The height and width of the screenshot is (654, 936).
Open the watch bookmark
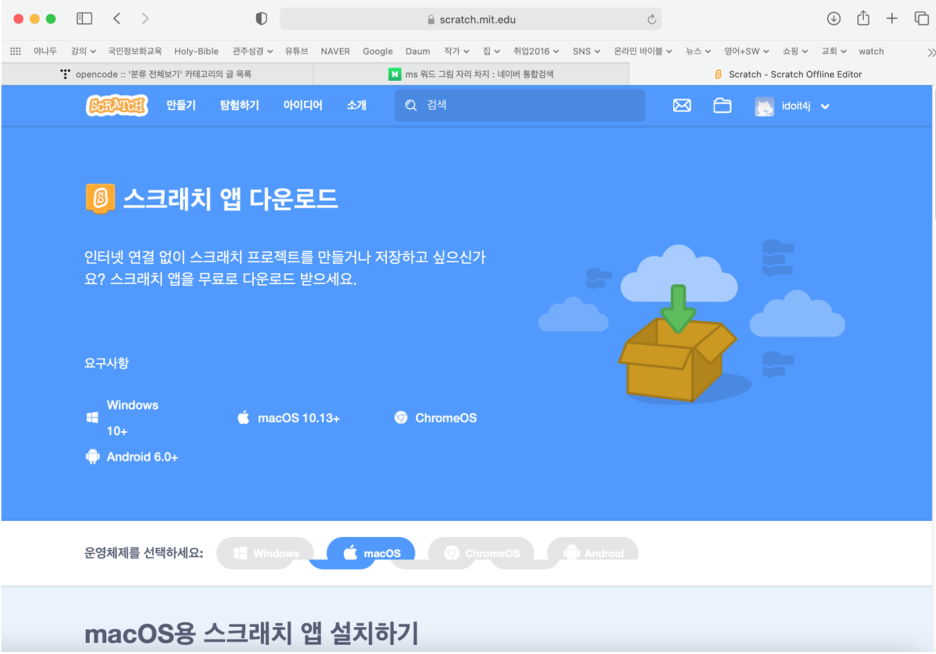tap(871, 51)
